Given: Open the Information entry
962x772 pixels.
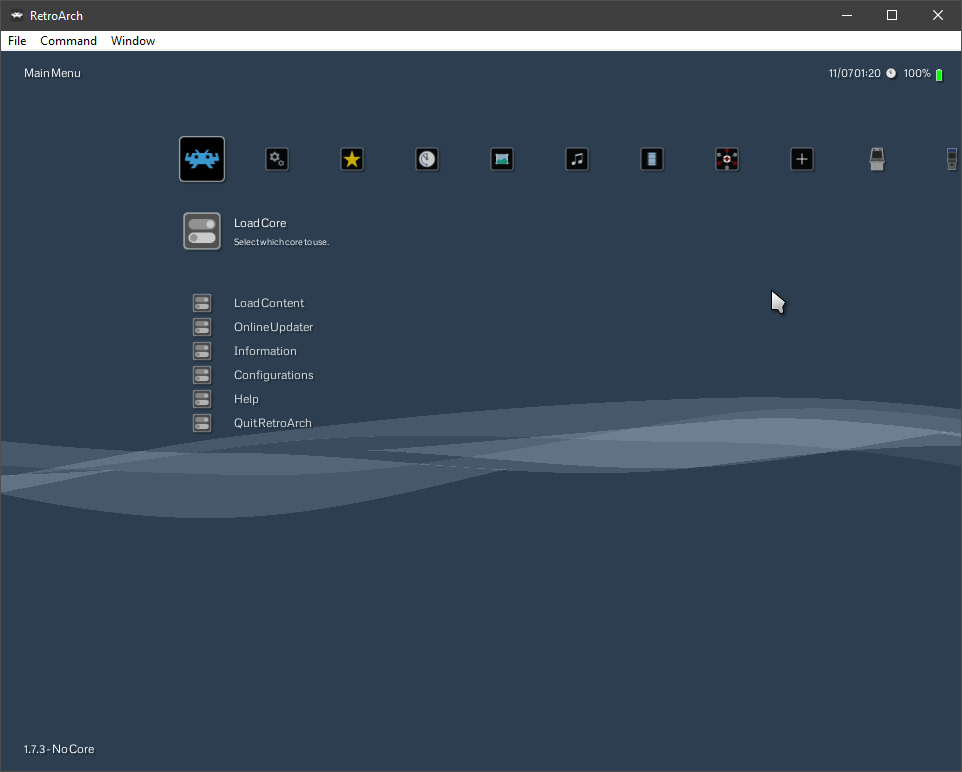Looking at the screenshot, I should pyautogui.click(x=265, y=350).
